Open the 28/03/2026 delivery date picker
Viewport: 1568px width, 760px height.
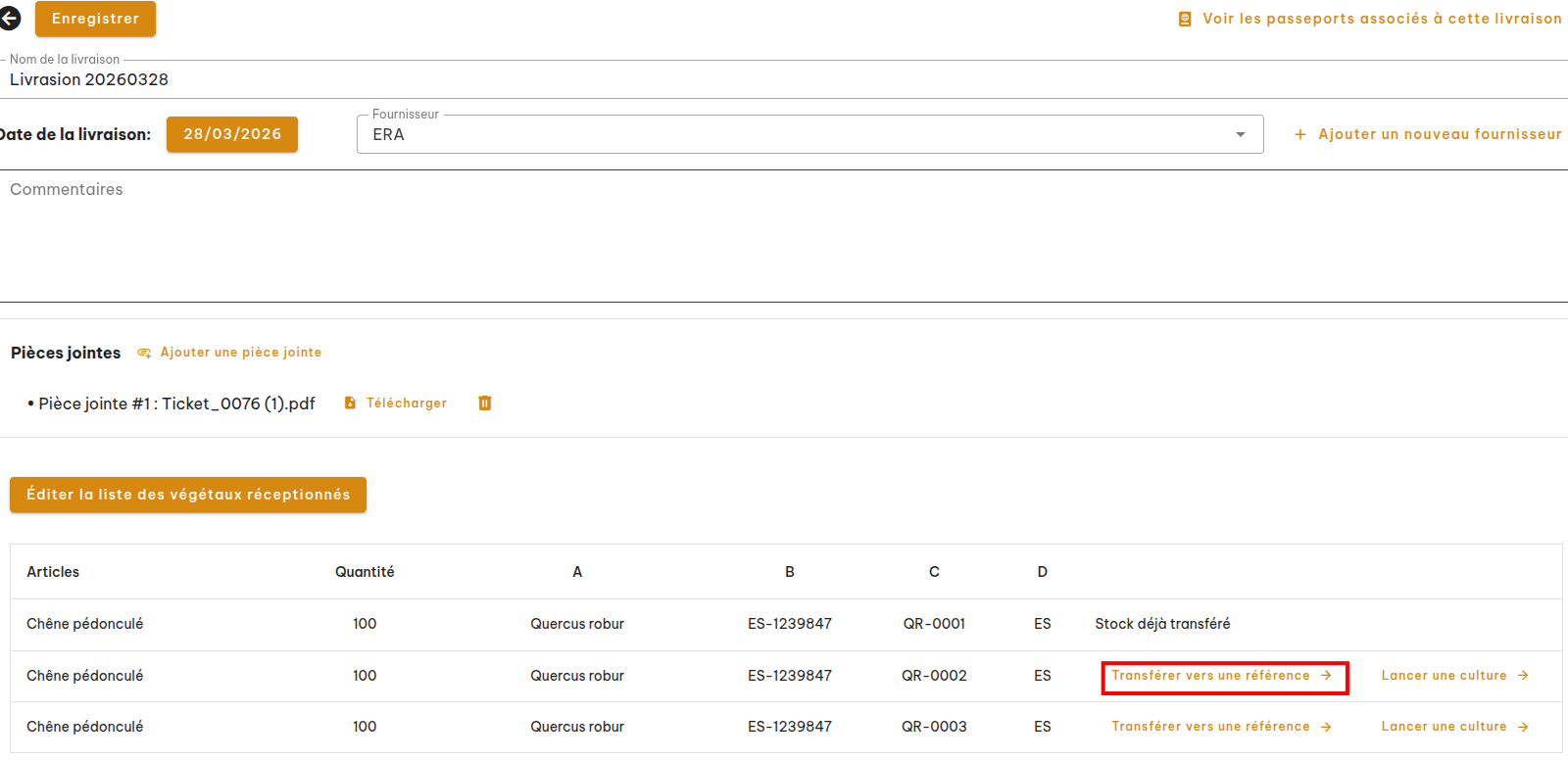(232, 135)
